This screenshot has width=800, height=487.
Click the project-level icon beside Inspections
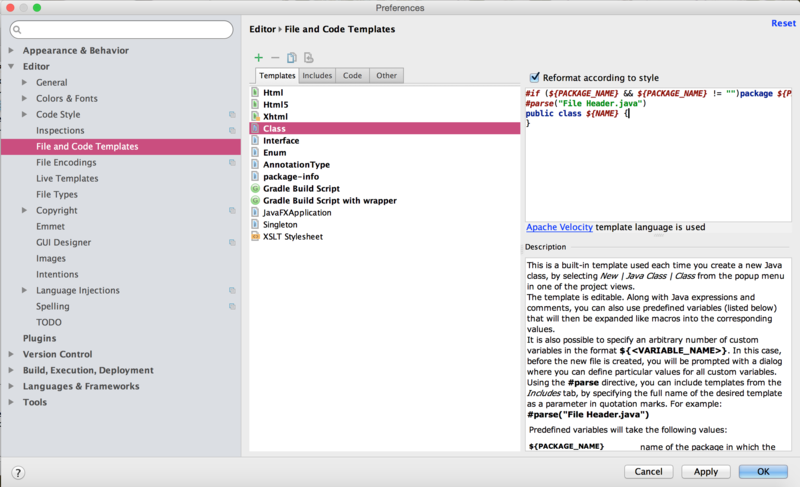pos(232,131)
